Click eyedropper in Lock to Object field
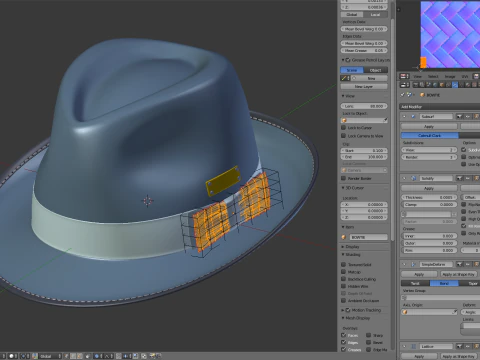The image size is (480, 360). pos(385,120)
